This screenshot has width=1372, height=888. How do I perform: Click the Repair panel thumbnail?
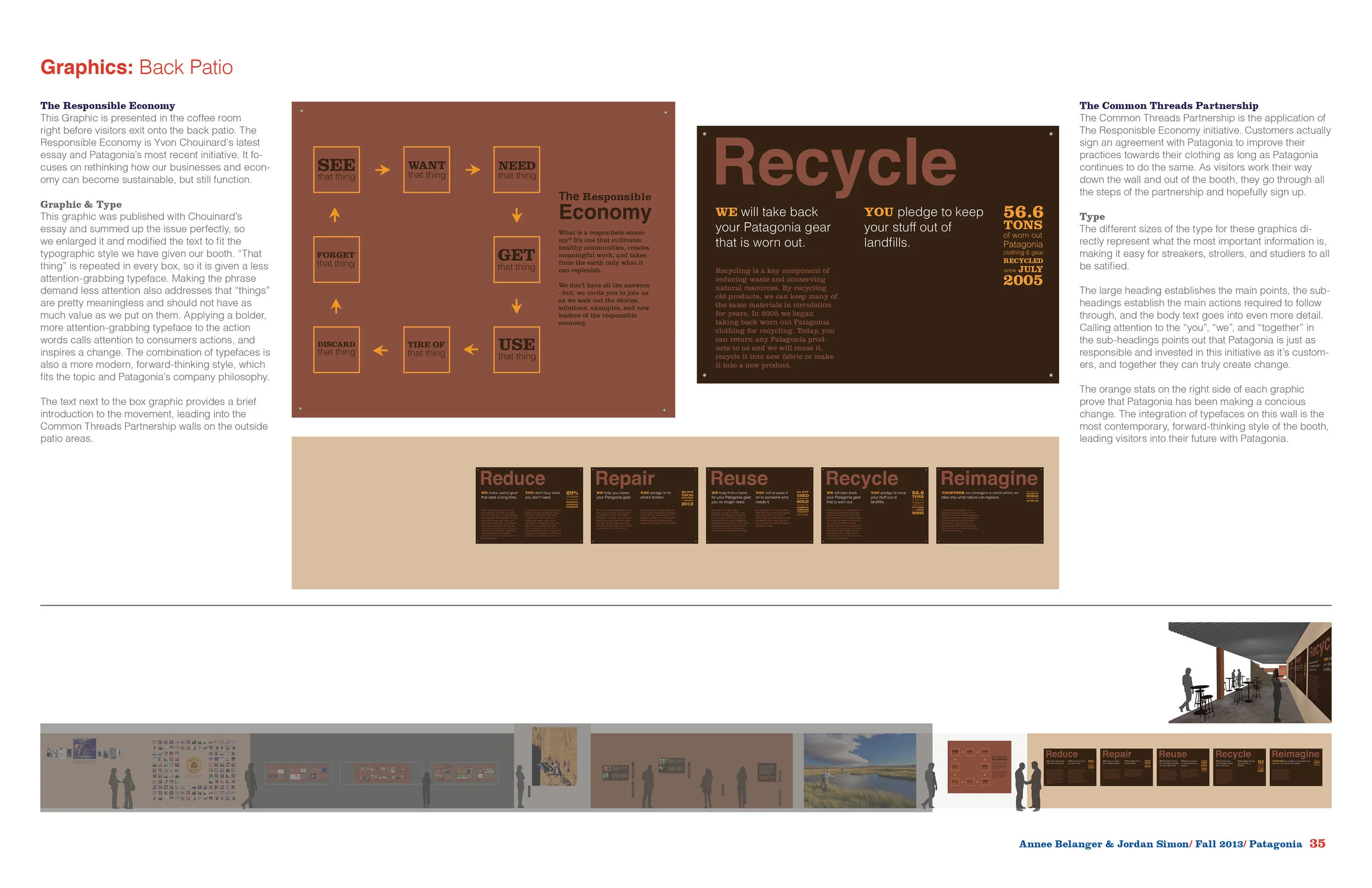[x=644, y=505]
